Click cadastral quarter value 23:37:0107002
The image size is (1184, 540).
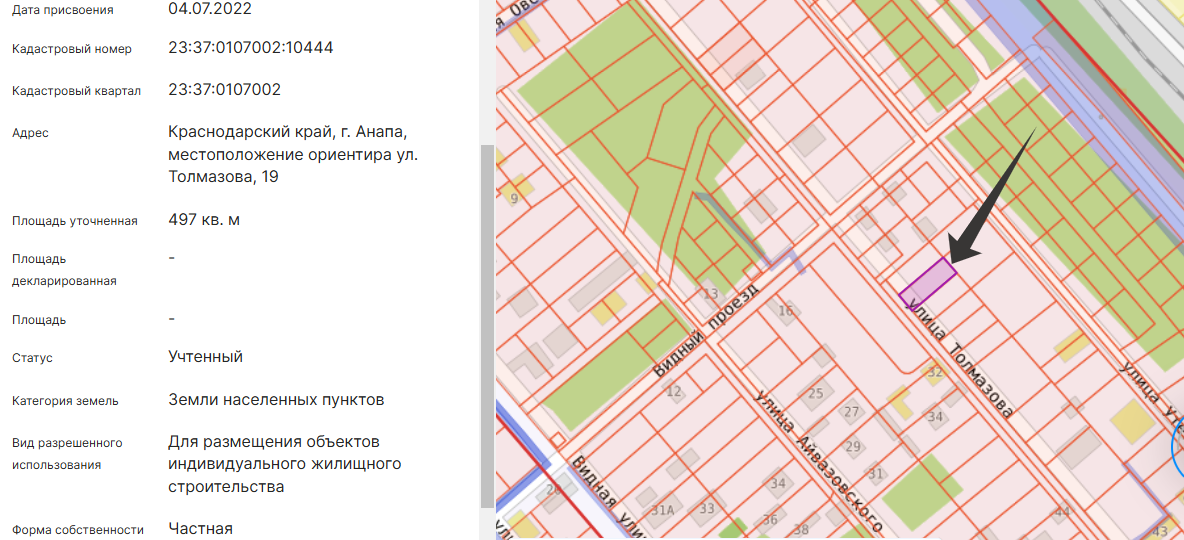[x=224, y=90]
